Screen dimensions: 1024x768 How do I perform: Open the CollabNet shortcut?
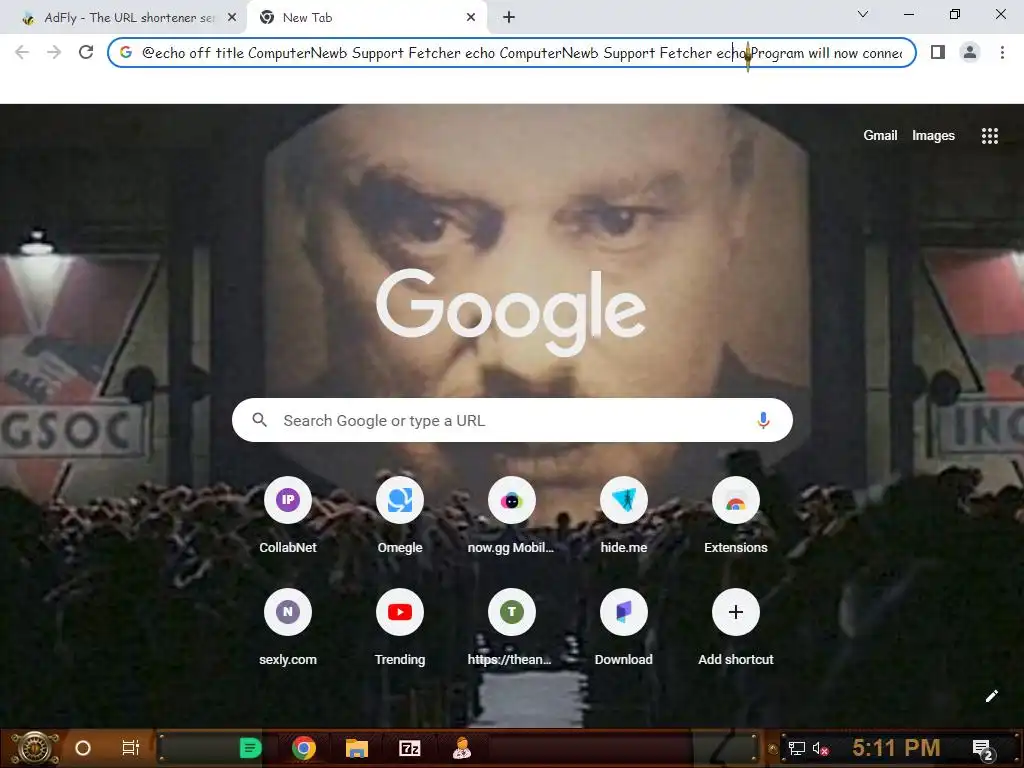(287, 515)
